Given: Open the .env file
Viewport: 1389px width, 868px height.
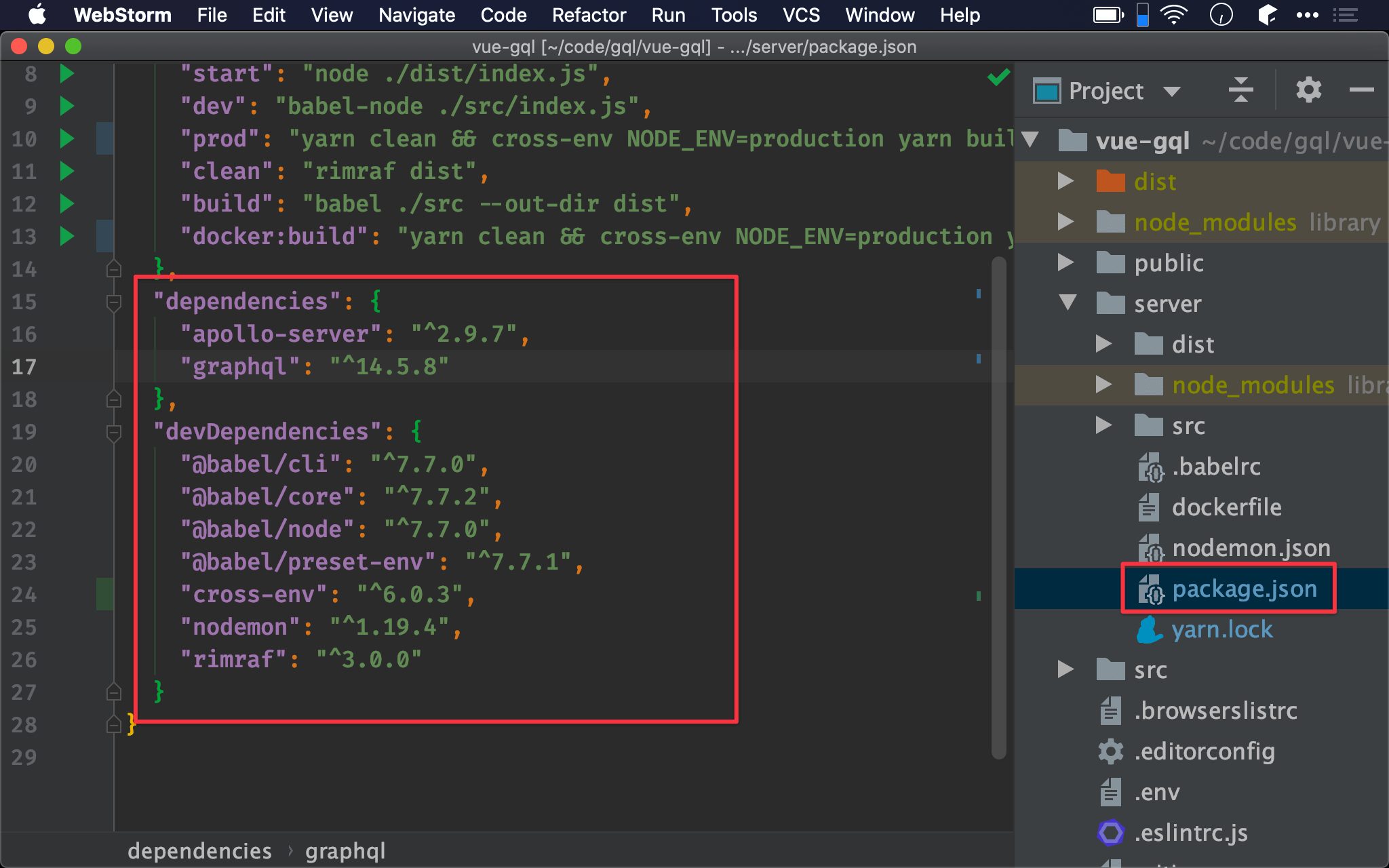Looking at the screenshot, I should [1157, 792].
